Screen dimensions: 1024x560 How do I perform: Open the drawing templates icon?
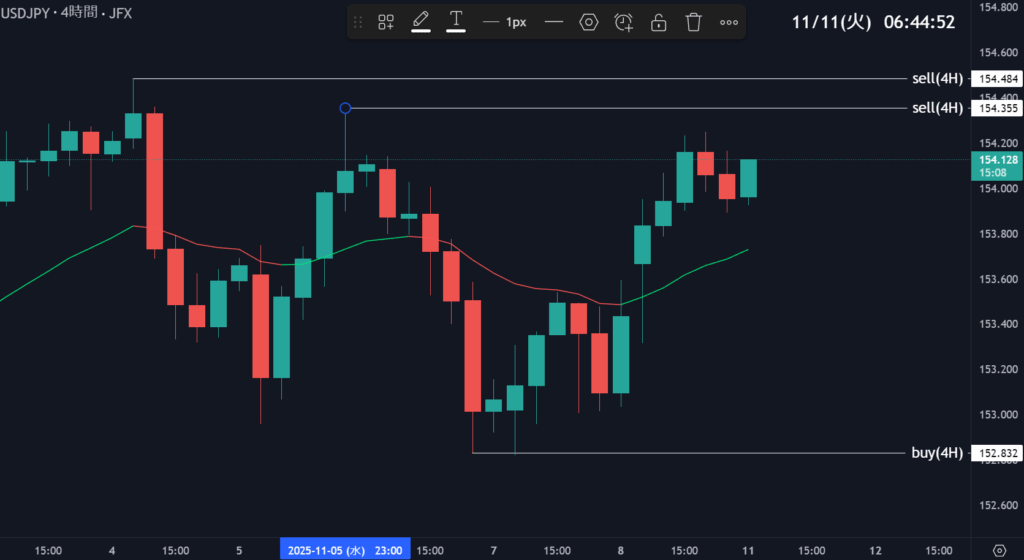(386, 22)
